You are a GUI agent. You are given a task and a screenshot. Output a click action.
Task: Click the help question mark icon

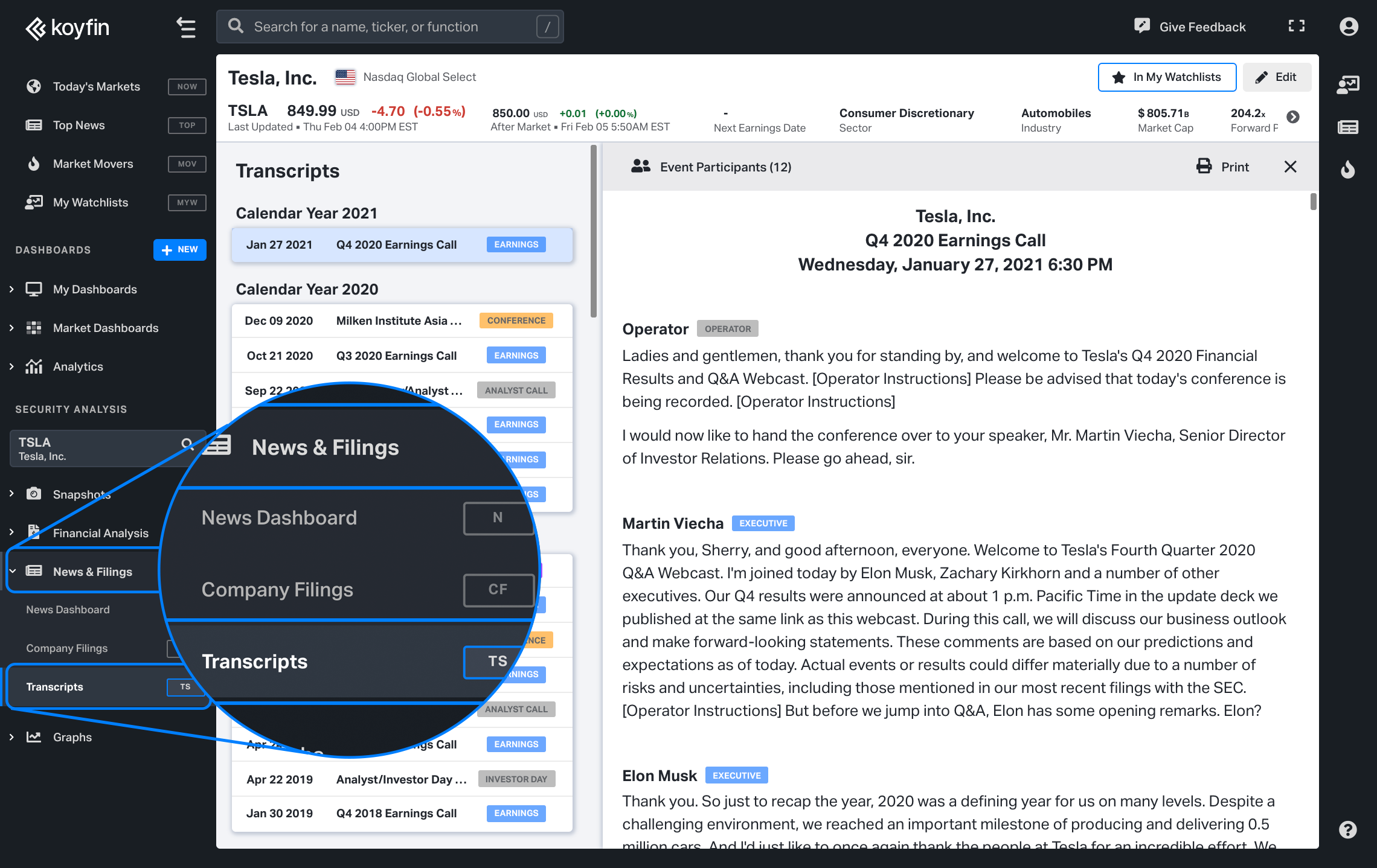coord(1348,830)
